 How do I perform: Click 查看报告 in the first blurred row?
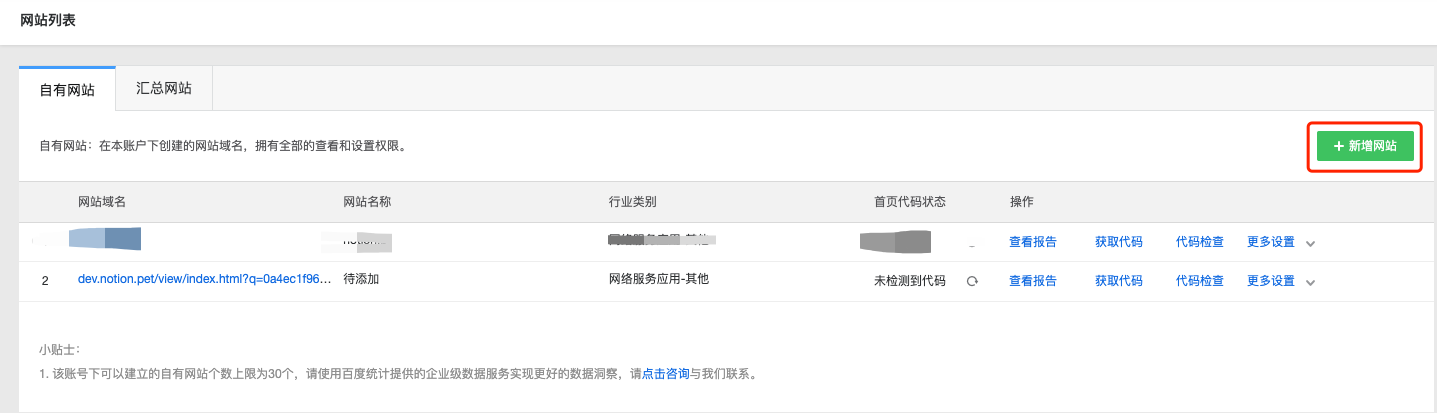(1033, 242)
